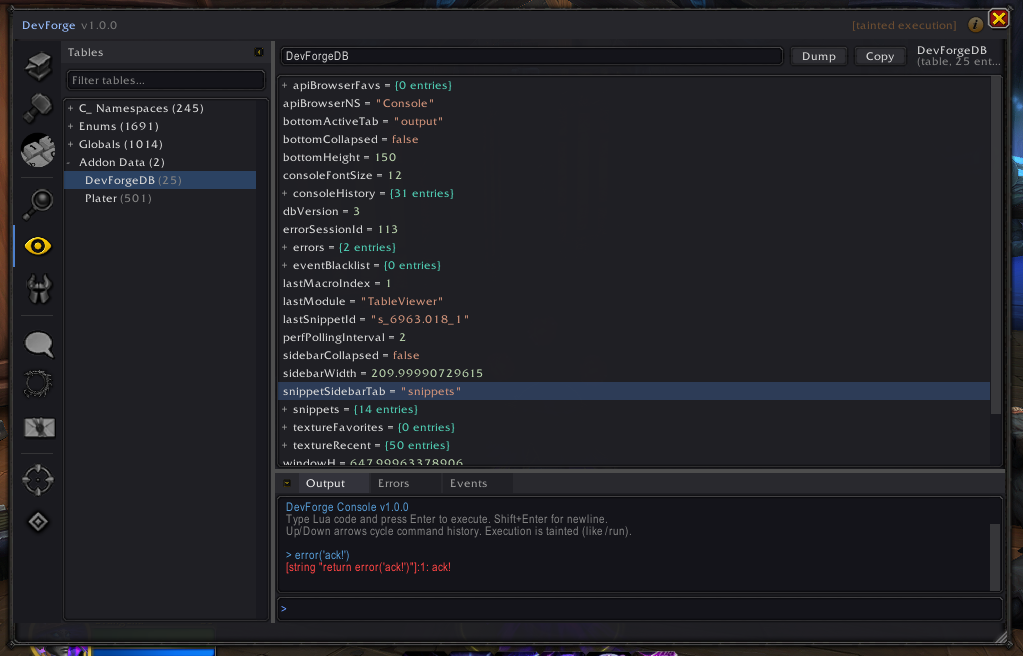Select the hammer icon in the sidebar
This screenshot has width=1023, height=656.
37,108
